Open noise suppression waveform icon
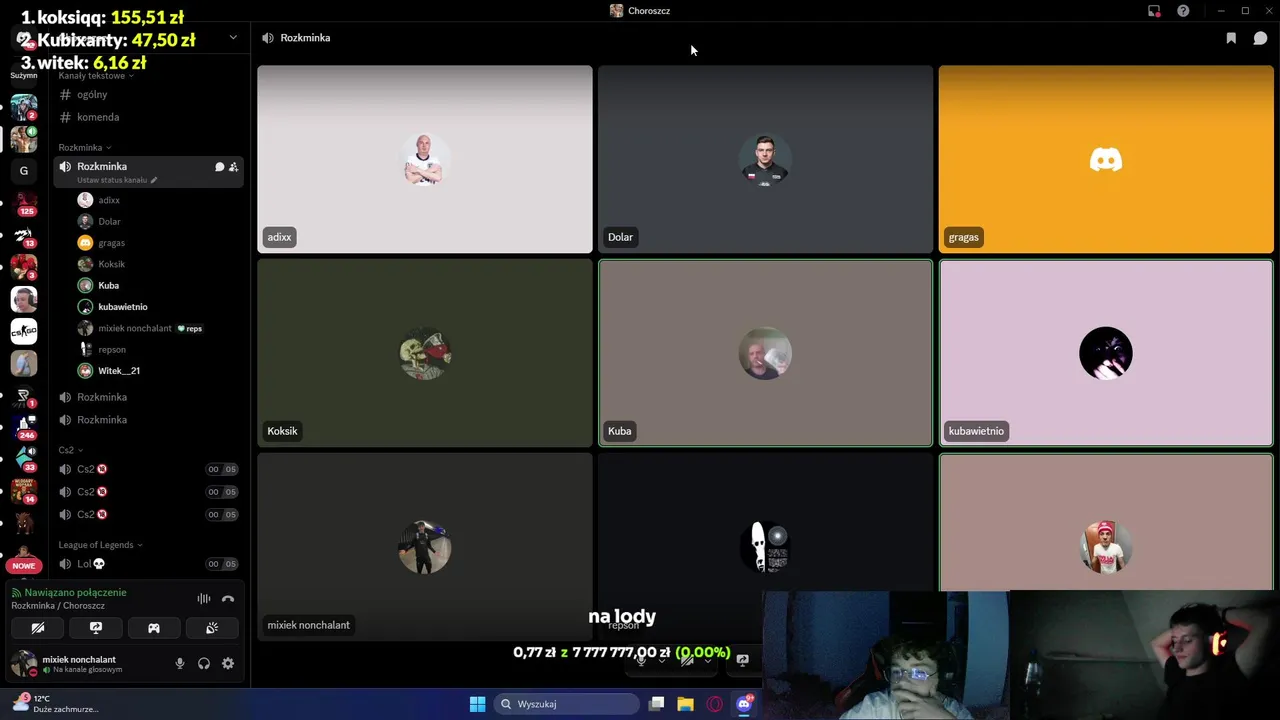Screen dimensions: 1280x720 point(204,599)
